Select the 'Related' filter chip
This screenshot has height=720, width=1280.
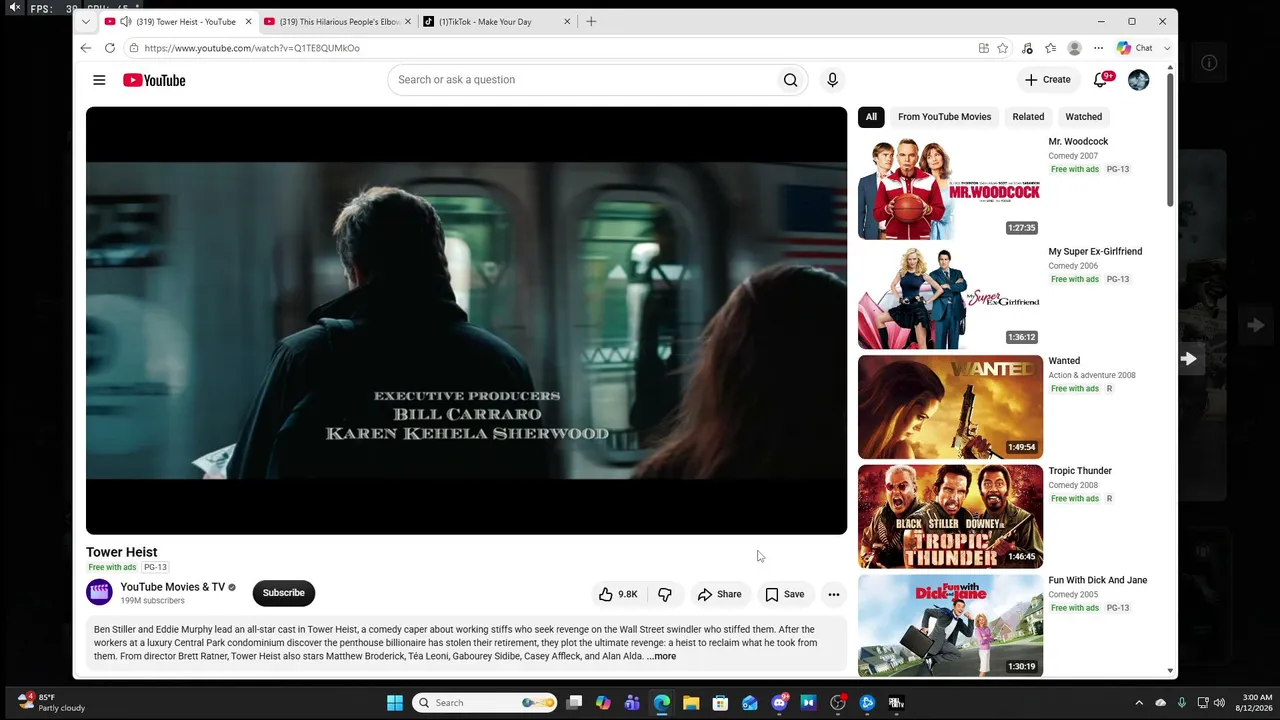pyautogui.click(x=1028, y=117)
